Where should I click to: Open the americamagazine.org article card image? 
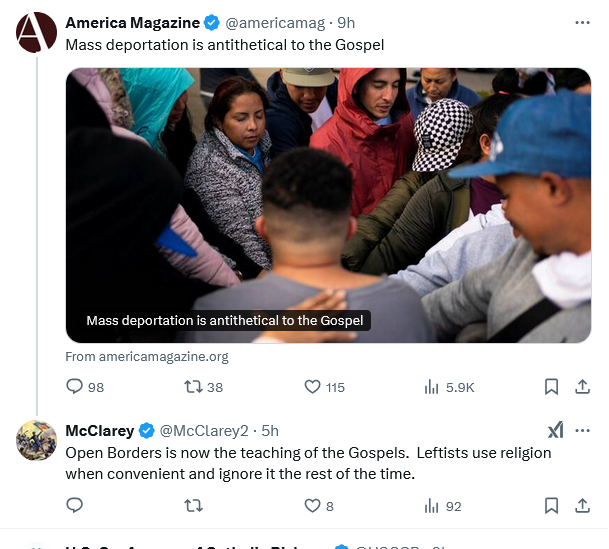(x=329, y=205)
